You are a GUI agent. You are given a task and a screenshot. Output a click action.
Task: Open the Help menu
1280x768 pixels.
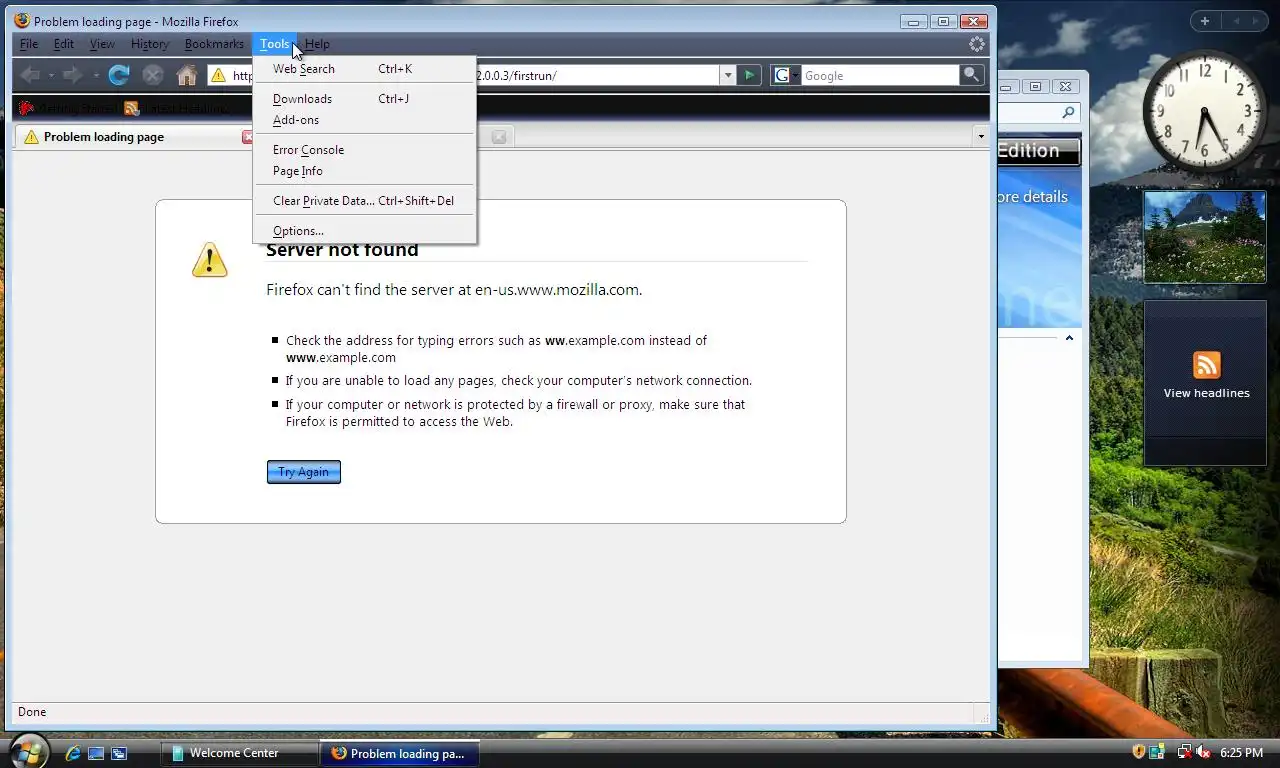pos(317,44)
